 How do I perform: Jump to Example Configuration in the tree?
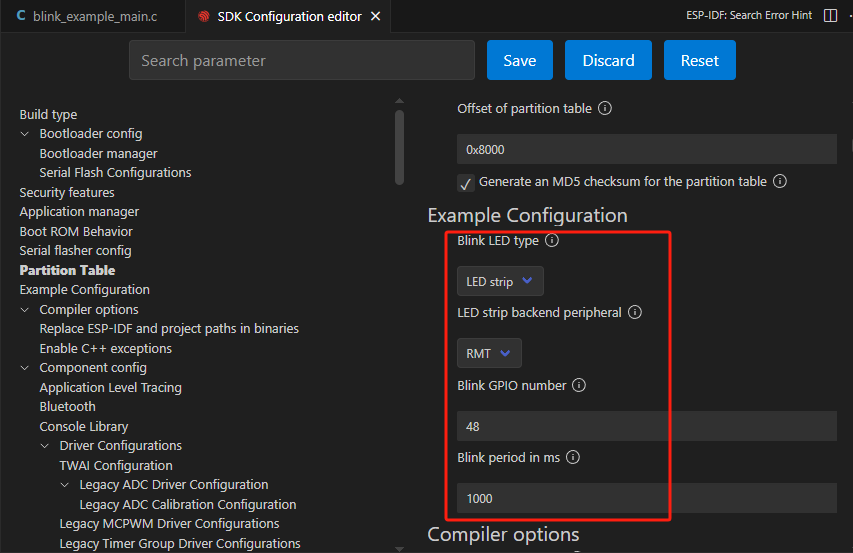[x=85, y=290]
